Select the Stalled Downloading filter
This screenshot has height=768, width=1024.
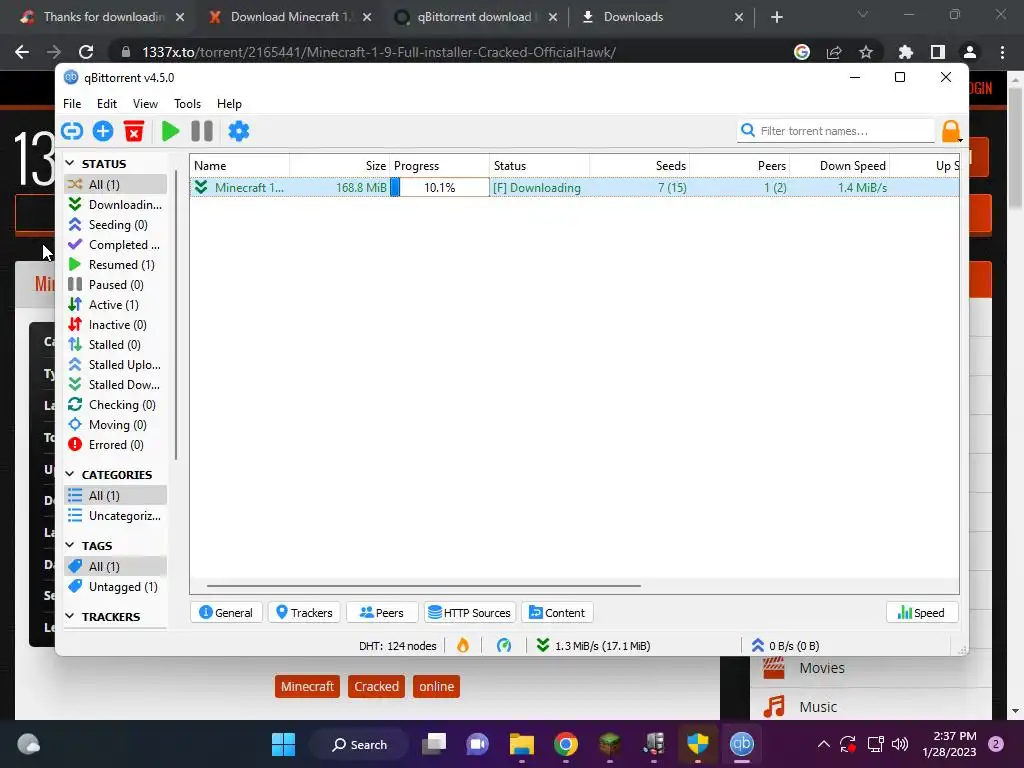[x=116, y=385]
